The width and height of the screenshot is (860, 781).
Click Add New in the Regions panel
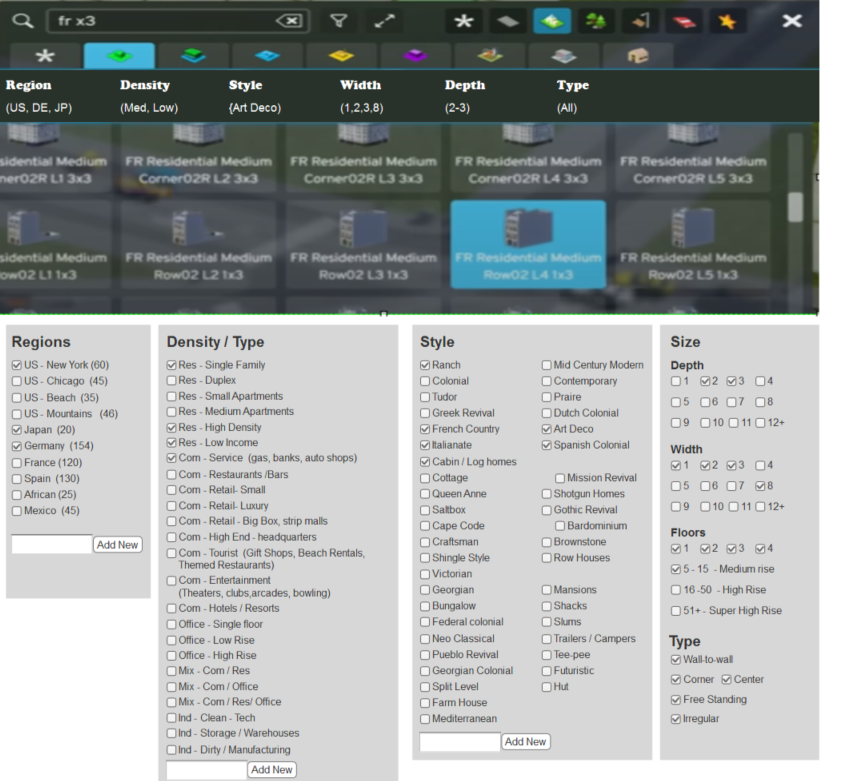point(117,545)
